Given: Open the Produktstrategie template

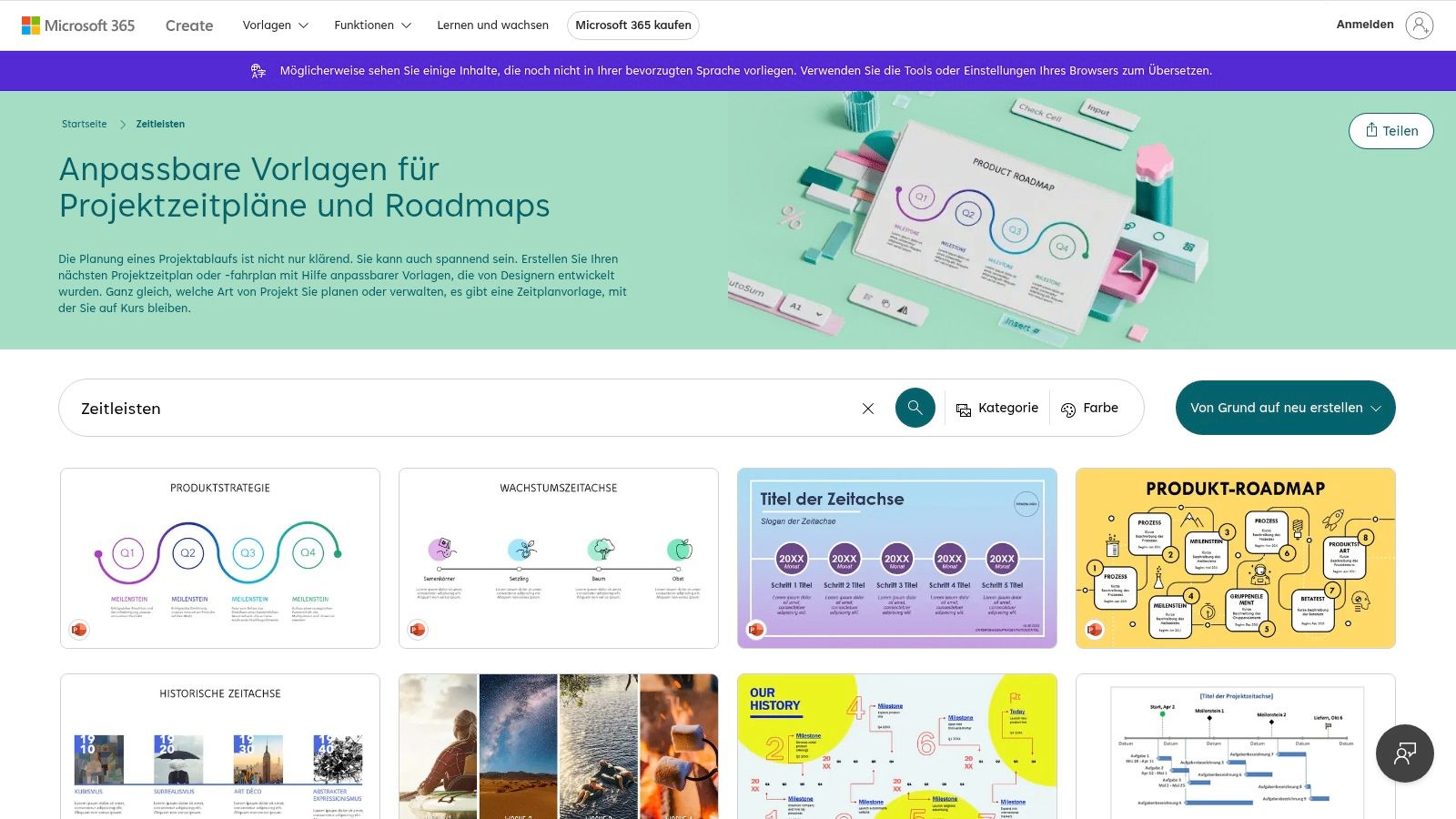Looking at the screenshot, I should coord(220,559).
